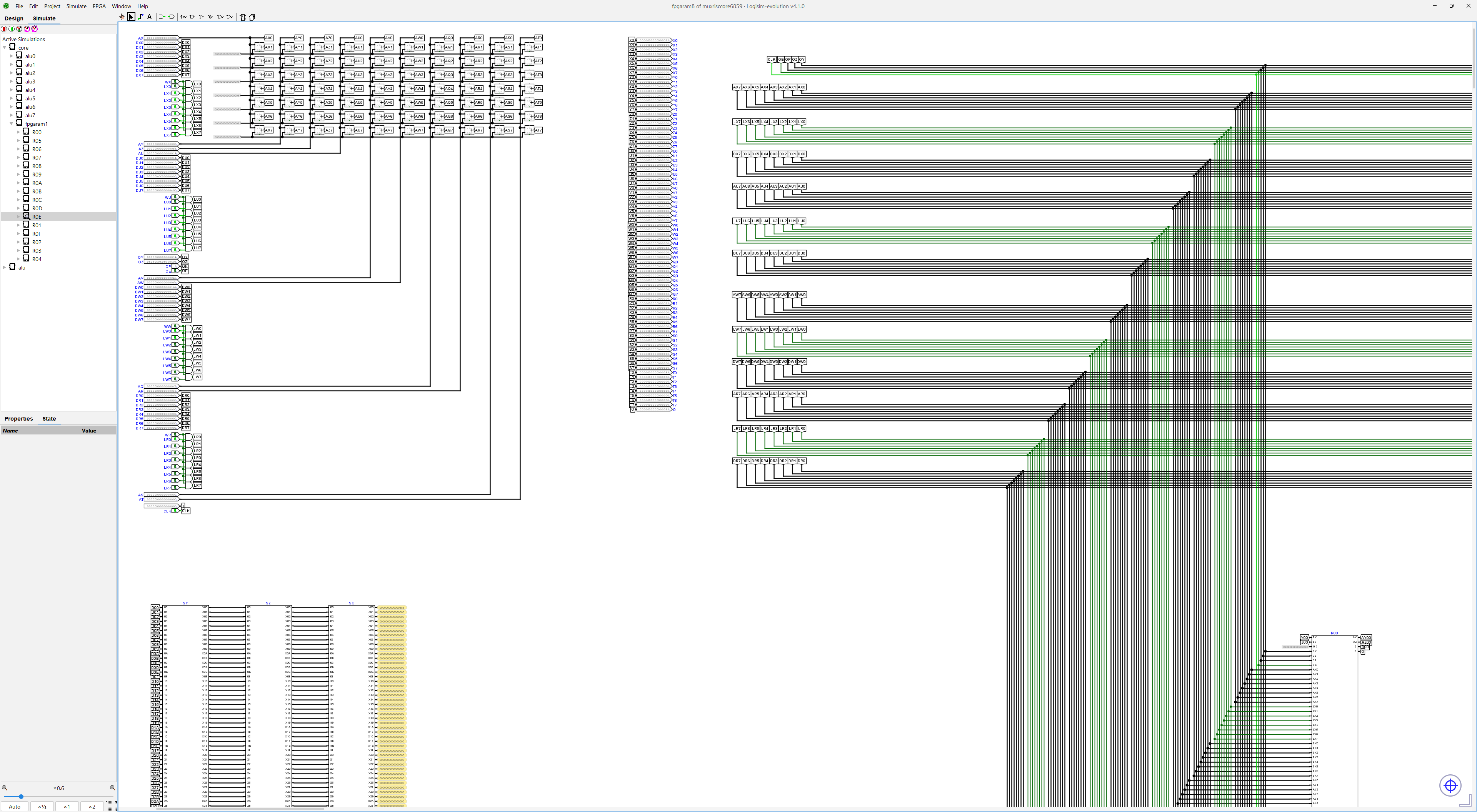Toggle the grid display icon
Image resolution: width=1477 pixels, height=812 pixels.
111,806
